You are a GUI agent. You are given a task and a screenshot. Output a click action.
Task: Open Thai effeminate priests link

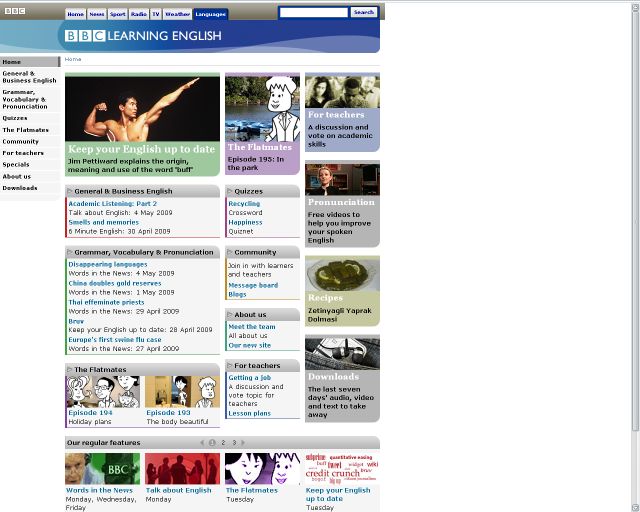tap(106, 302)
